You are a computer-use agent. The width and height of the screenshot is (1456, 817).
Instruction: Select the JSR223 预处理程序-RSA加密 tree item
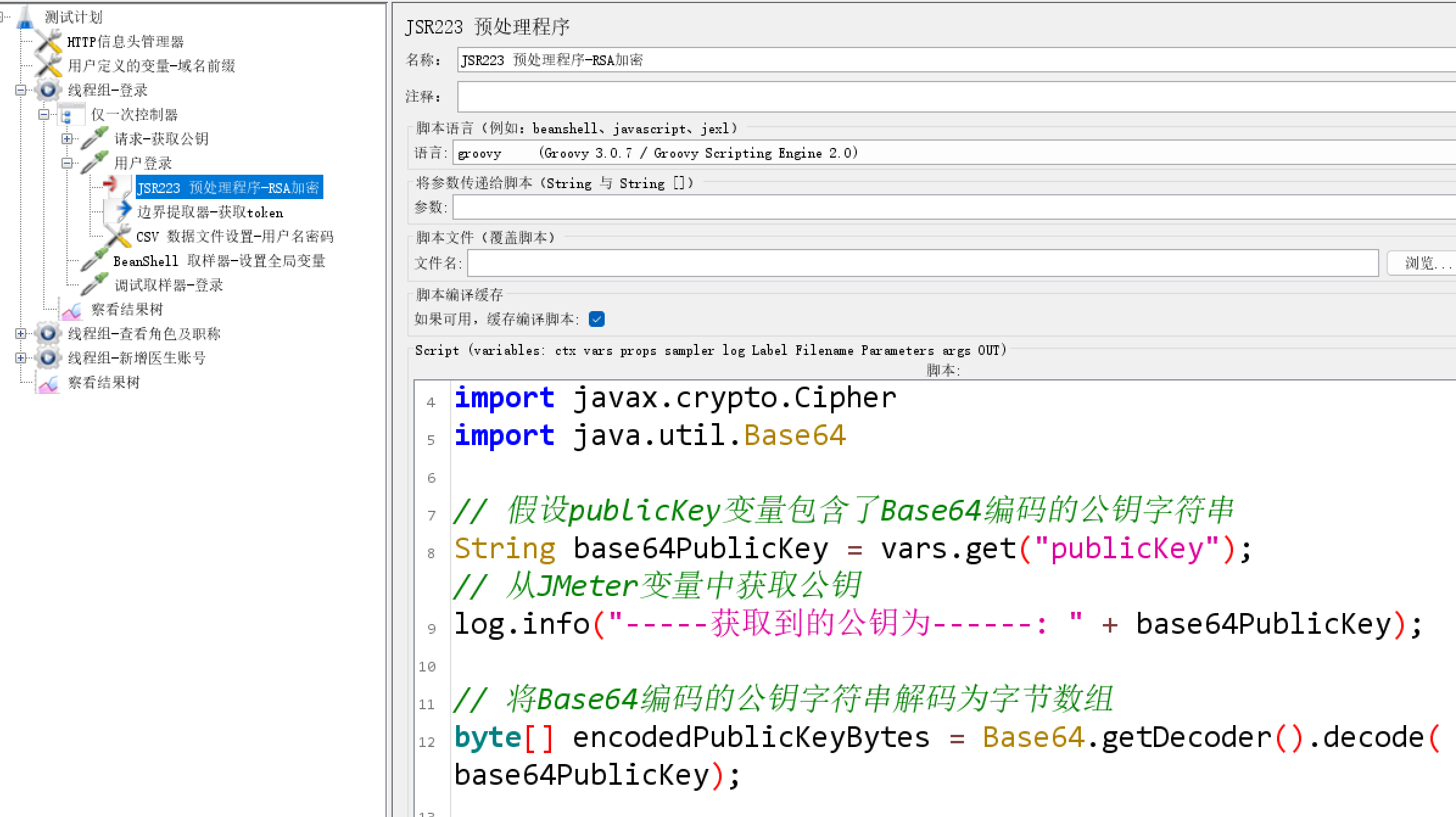[x=228, y=188]
